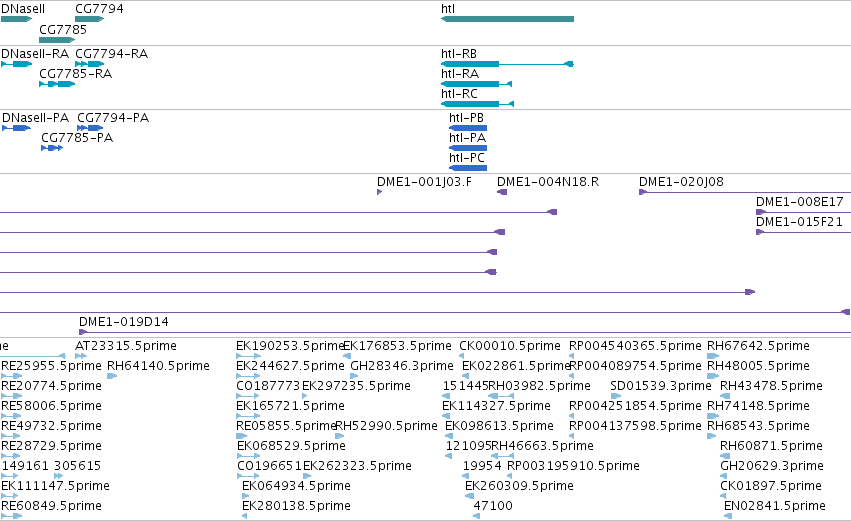The width and height of the screenshot is (851, 521).
Task: Click RH48005.5prime EST
Action: (x=713, y=376)
